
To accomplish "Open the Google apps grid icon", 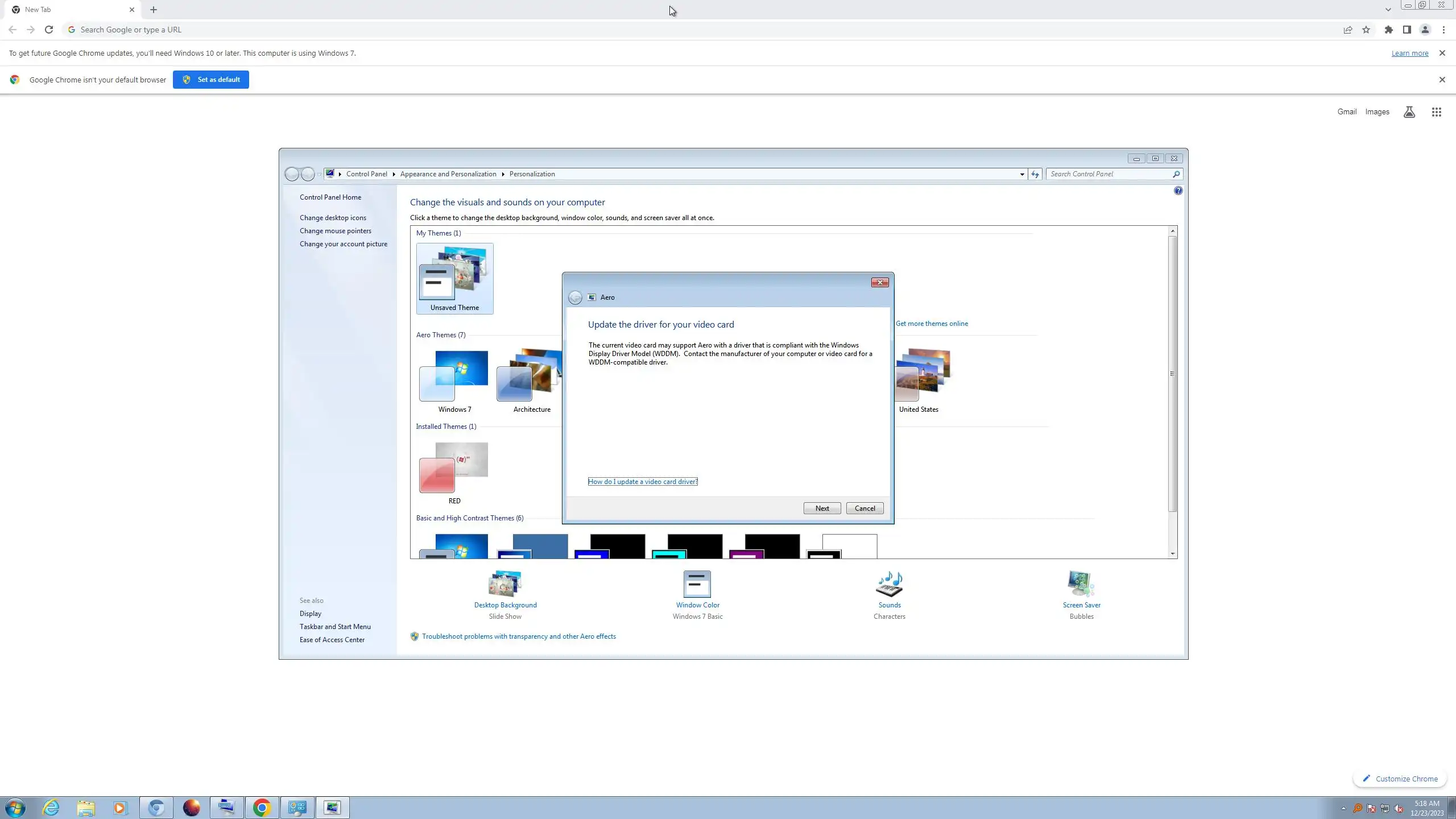I will click(1436, 112).
